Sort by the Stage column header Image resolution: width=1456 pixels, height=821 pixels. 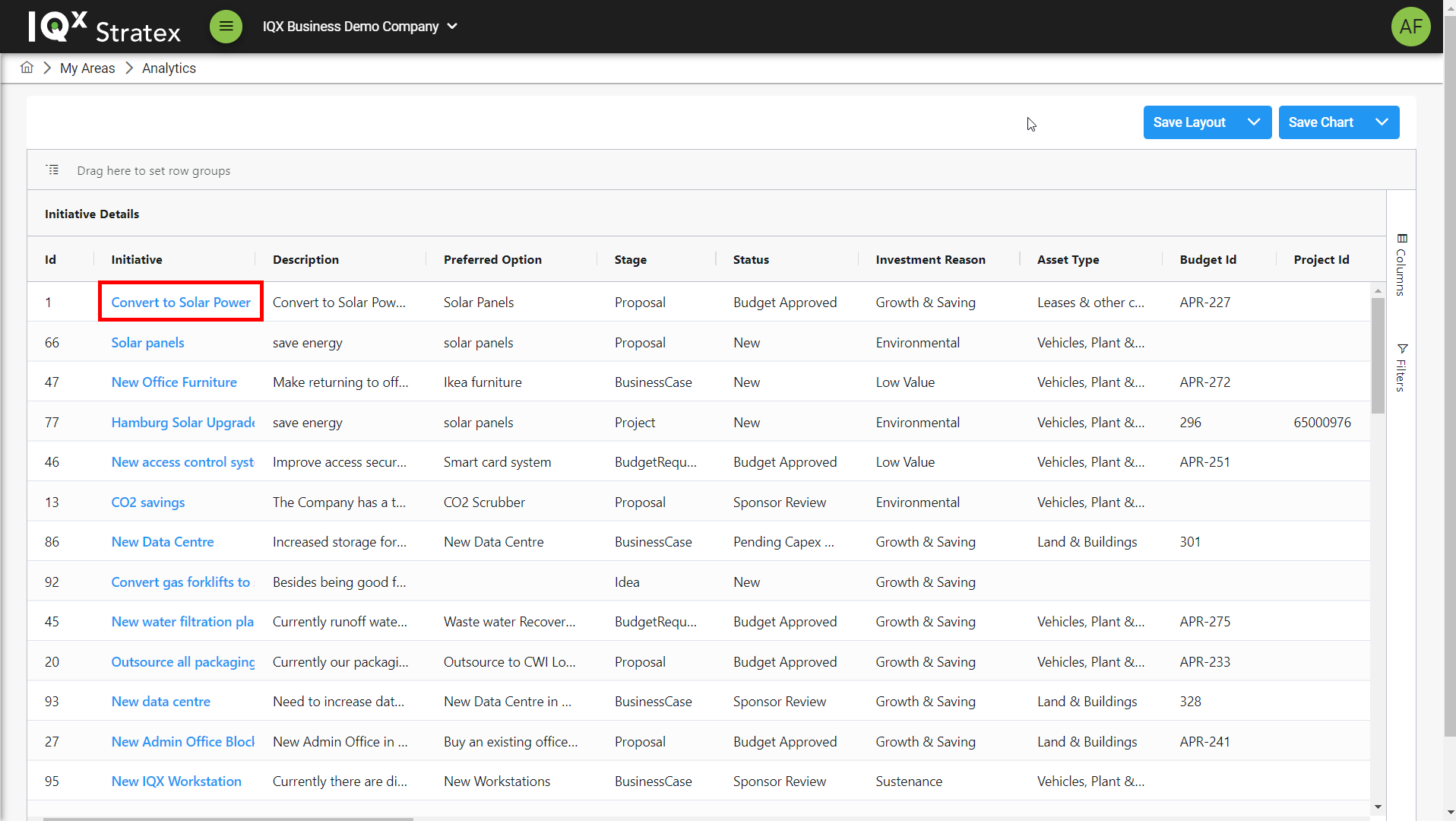630,260
